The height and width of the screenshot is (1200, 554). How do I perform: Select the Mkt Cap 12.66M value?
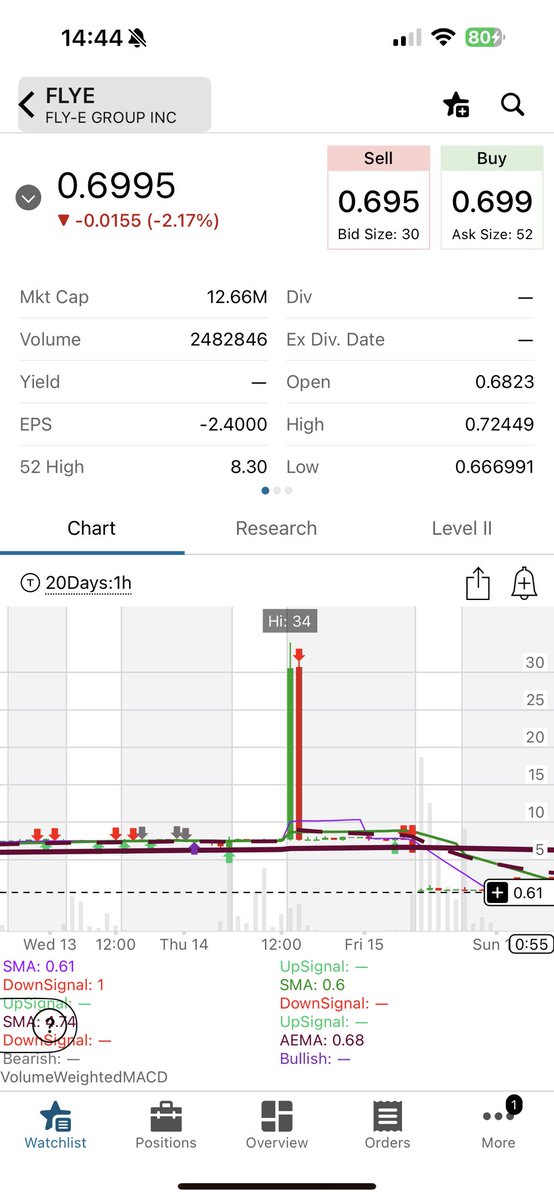pos(237,297)
